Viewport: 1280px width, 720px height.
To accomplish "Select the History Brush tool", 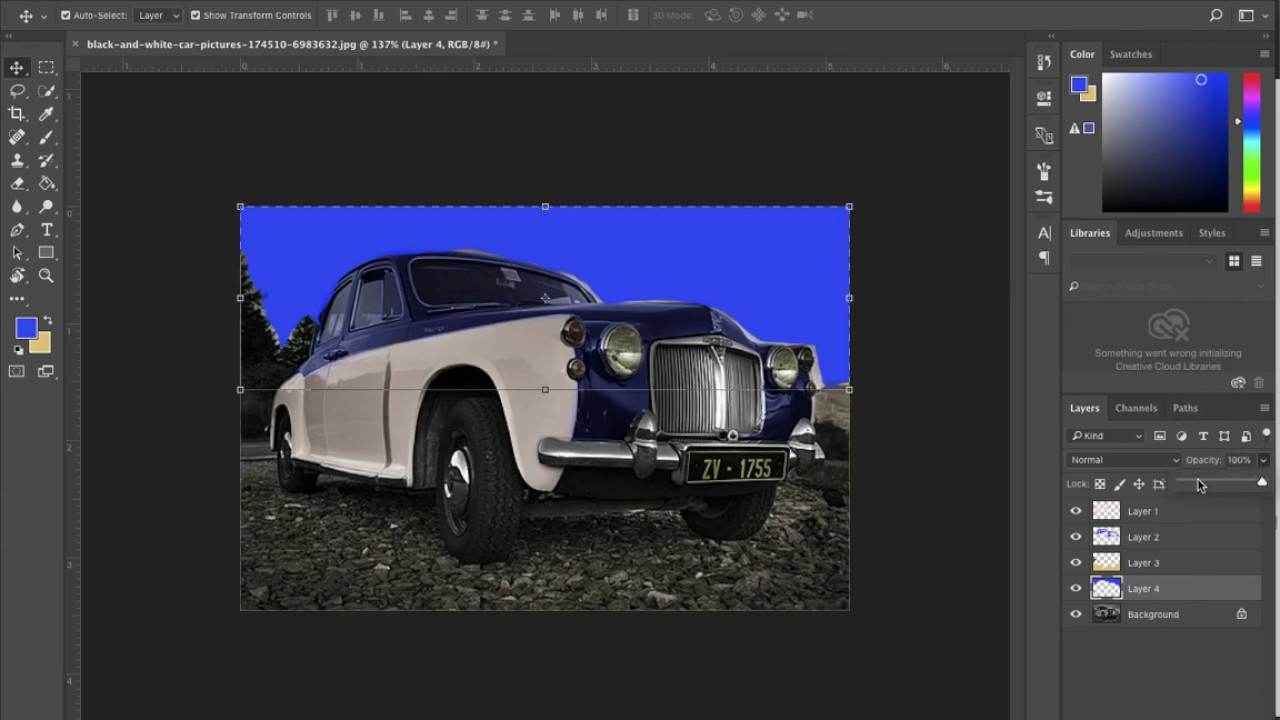I will 46,160.
